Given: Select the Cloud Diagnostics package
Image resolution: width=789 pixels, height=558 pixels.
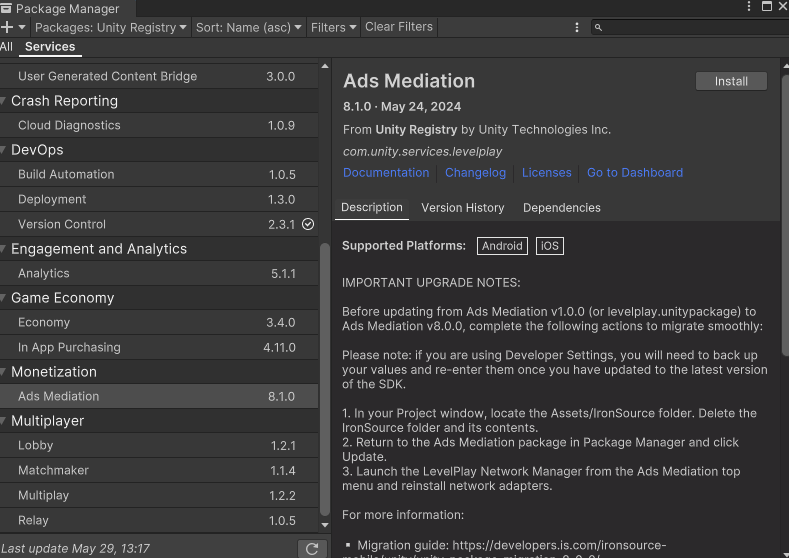Looking at the screenshot, I should coord(159,125).
